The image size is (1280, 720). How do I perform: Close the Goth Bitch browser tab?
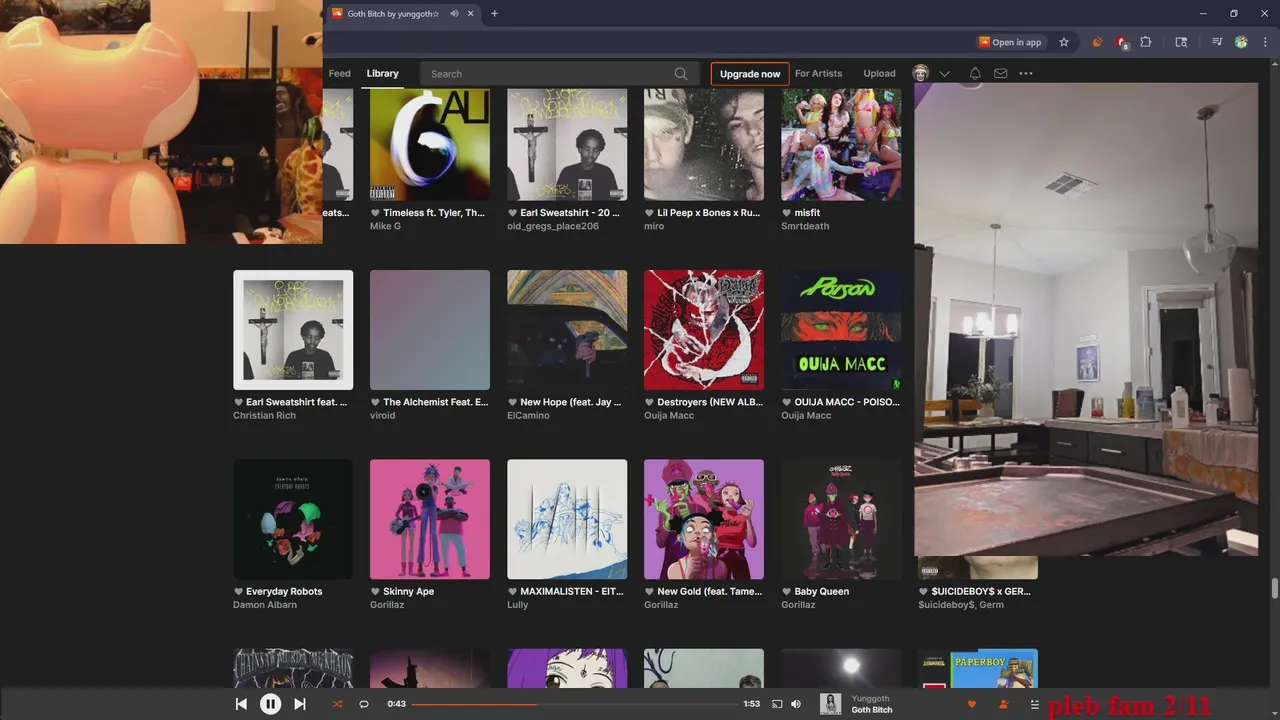pos(471,14)
